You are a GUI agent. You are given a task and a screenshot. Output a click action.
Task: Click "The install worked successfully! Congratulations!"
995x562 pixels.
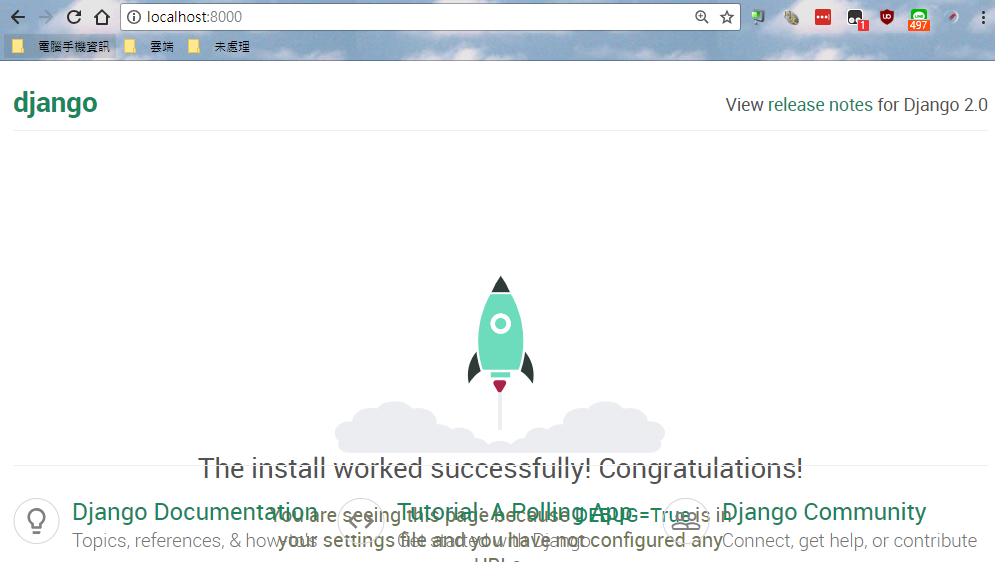tap(500, 469)
